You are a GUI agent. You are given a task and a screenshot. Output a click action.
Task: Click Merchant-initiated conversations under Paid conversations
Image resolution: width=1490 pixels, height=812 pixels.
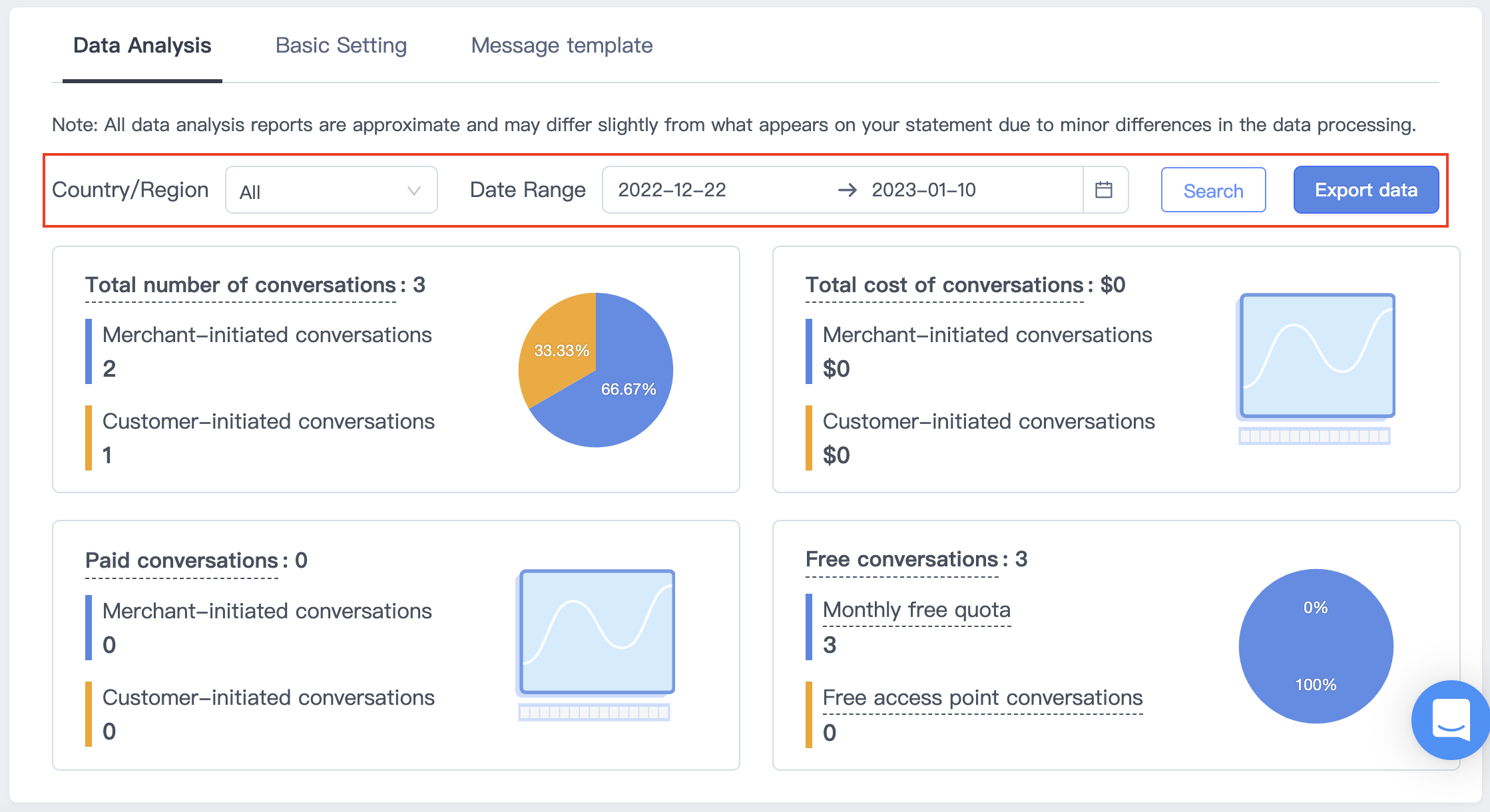(x=267, y=611)
